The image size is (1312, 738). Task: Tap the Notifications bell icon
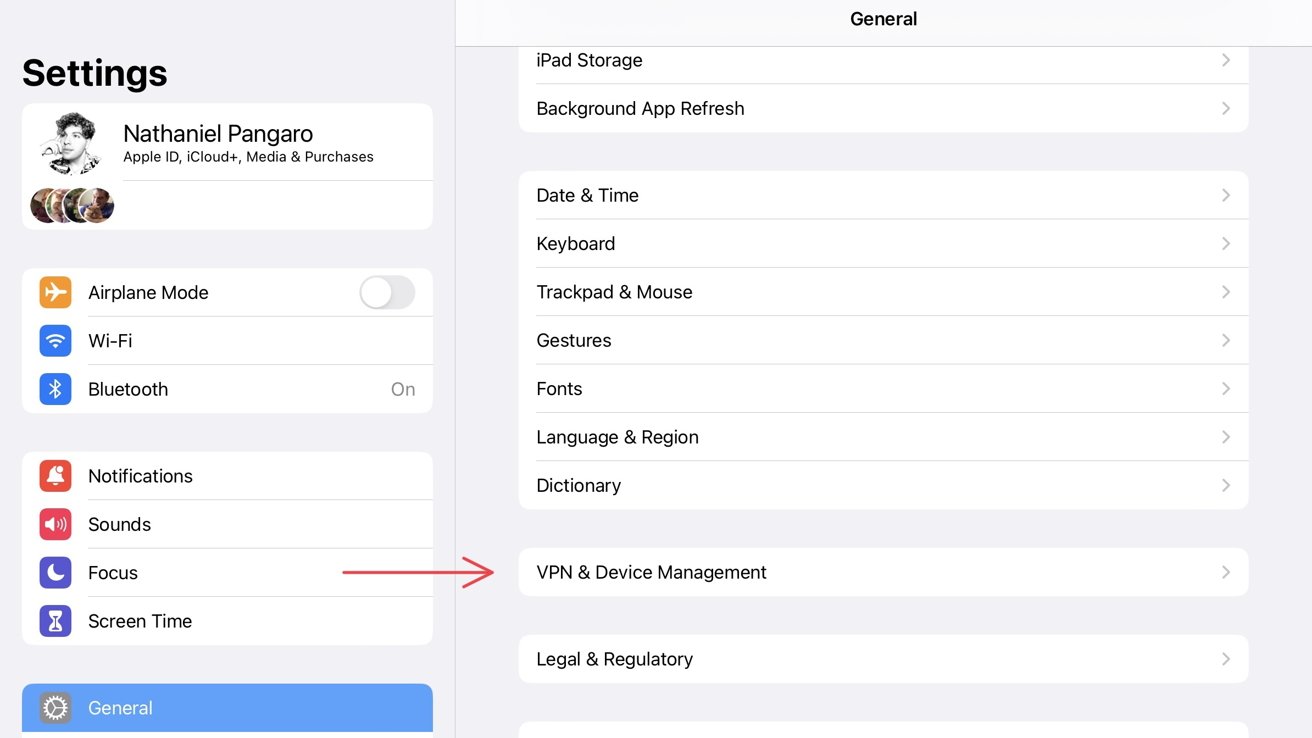pyautogui.click(x=55, y=476)
